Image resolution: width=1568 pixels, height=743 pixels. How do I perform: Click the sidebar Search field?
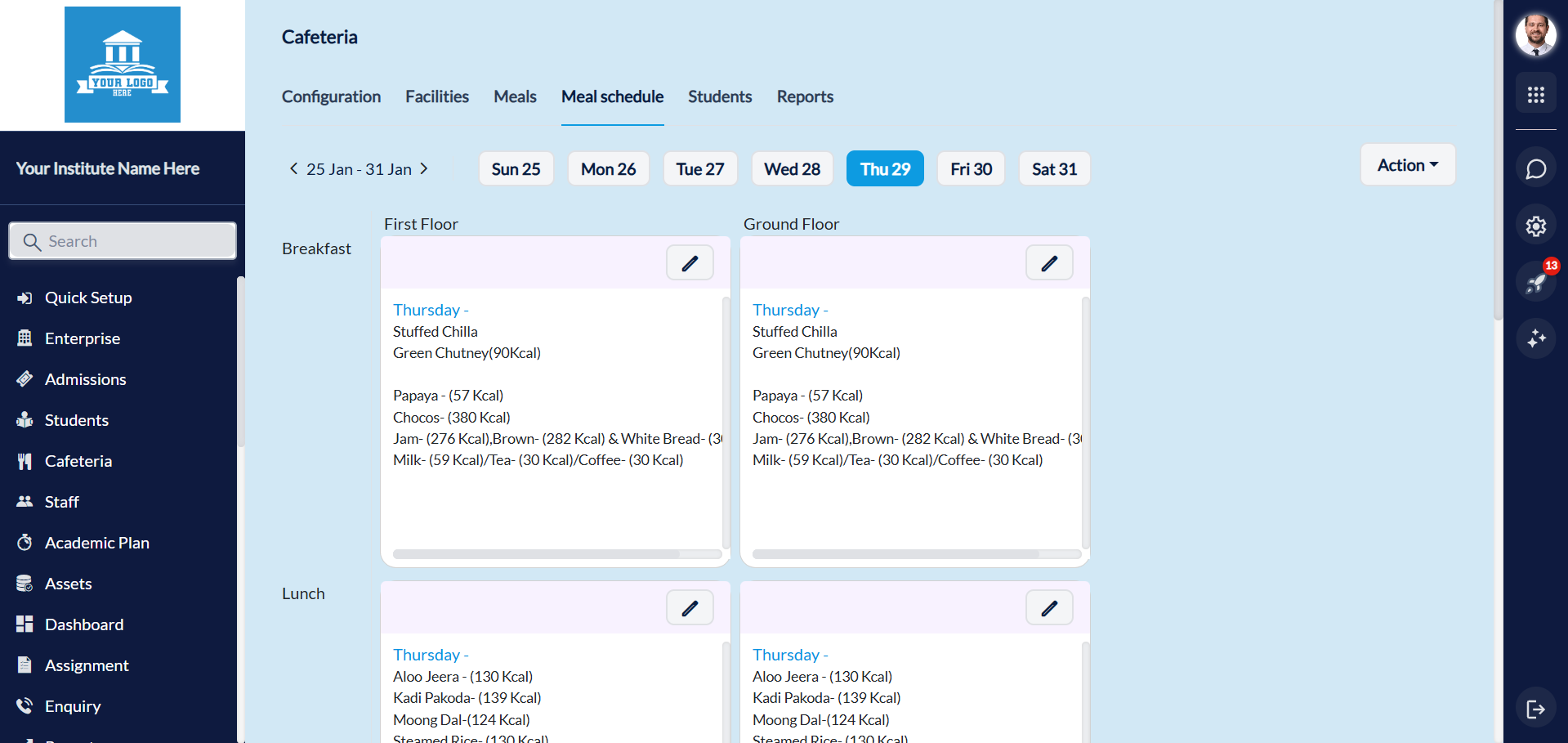coord(123,241)
